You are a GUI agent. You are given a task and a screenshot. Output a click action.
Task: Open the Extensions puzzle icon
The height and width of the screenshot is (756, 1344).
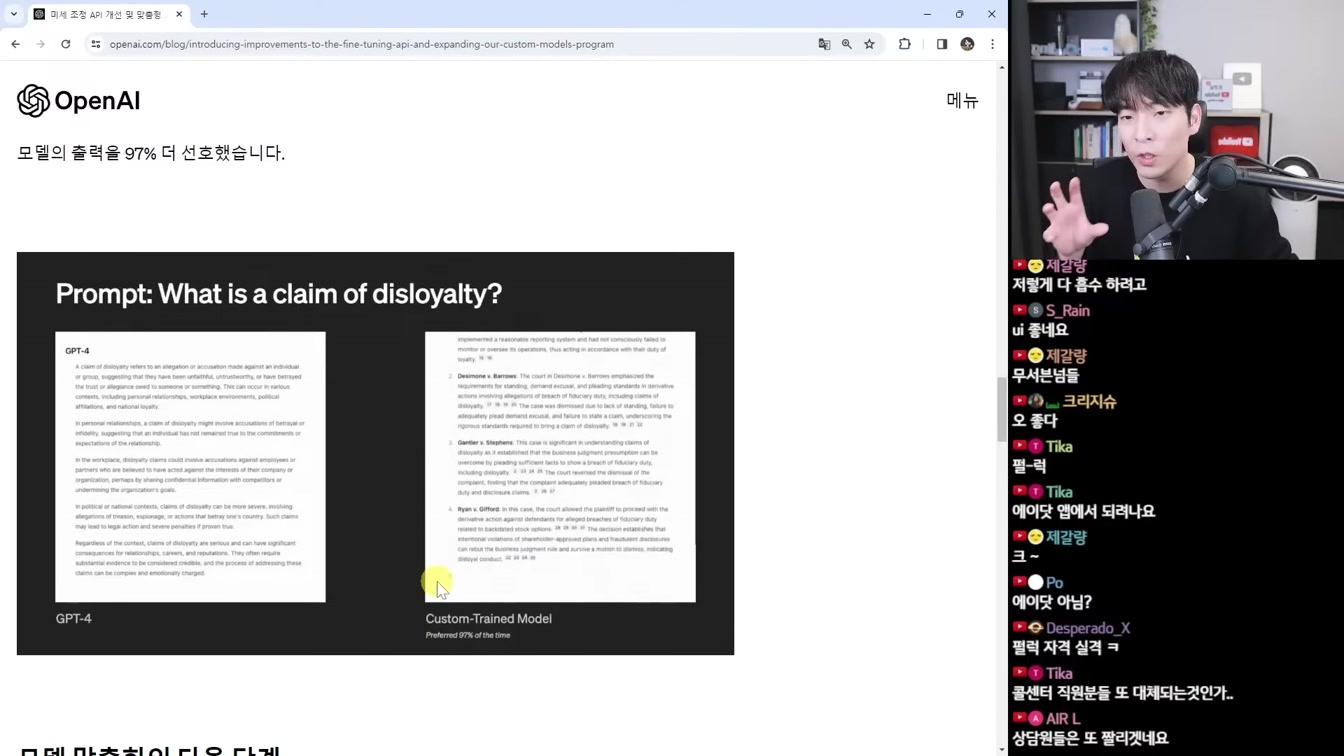[x=905, y=44]
